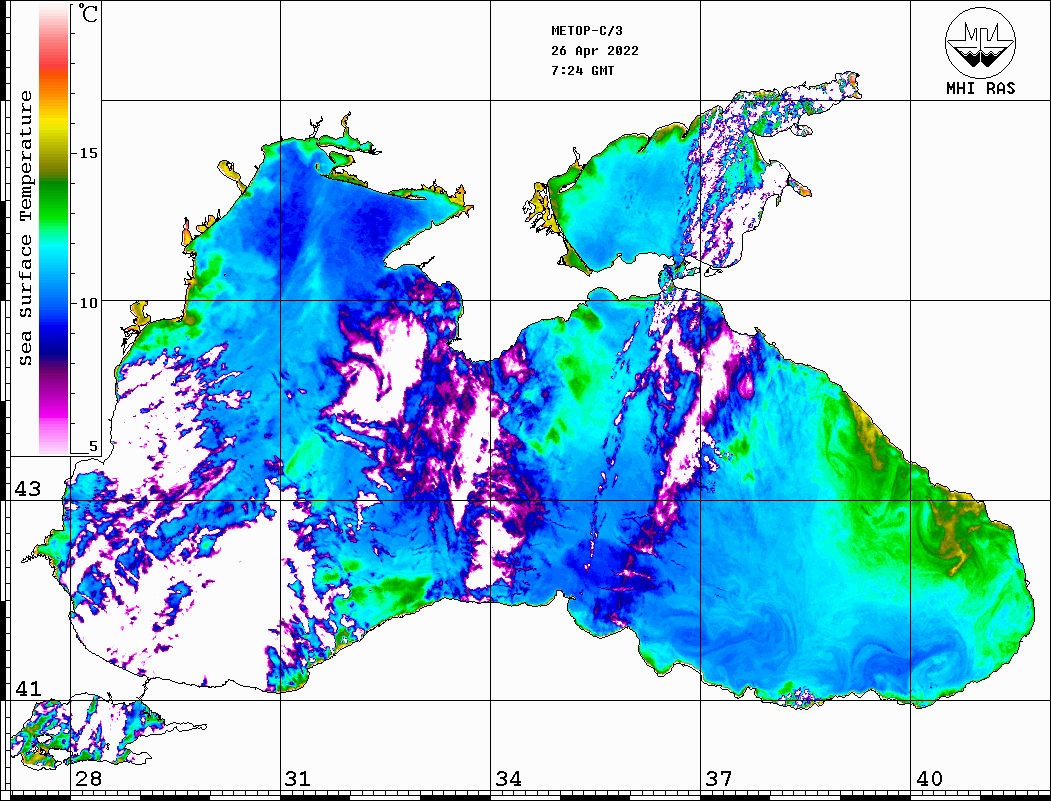Click the 'MHI RAS' caption text

[x=981, y=88]
